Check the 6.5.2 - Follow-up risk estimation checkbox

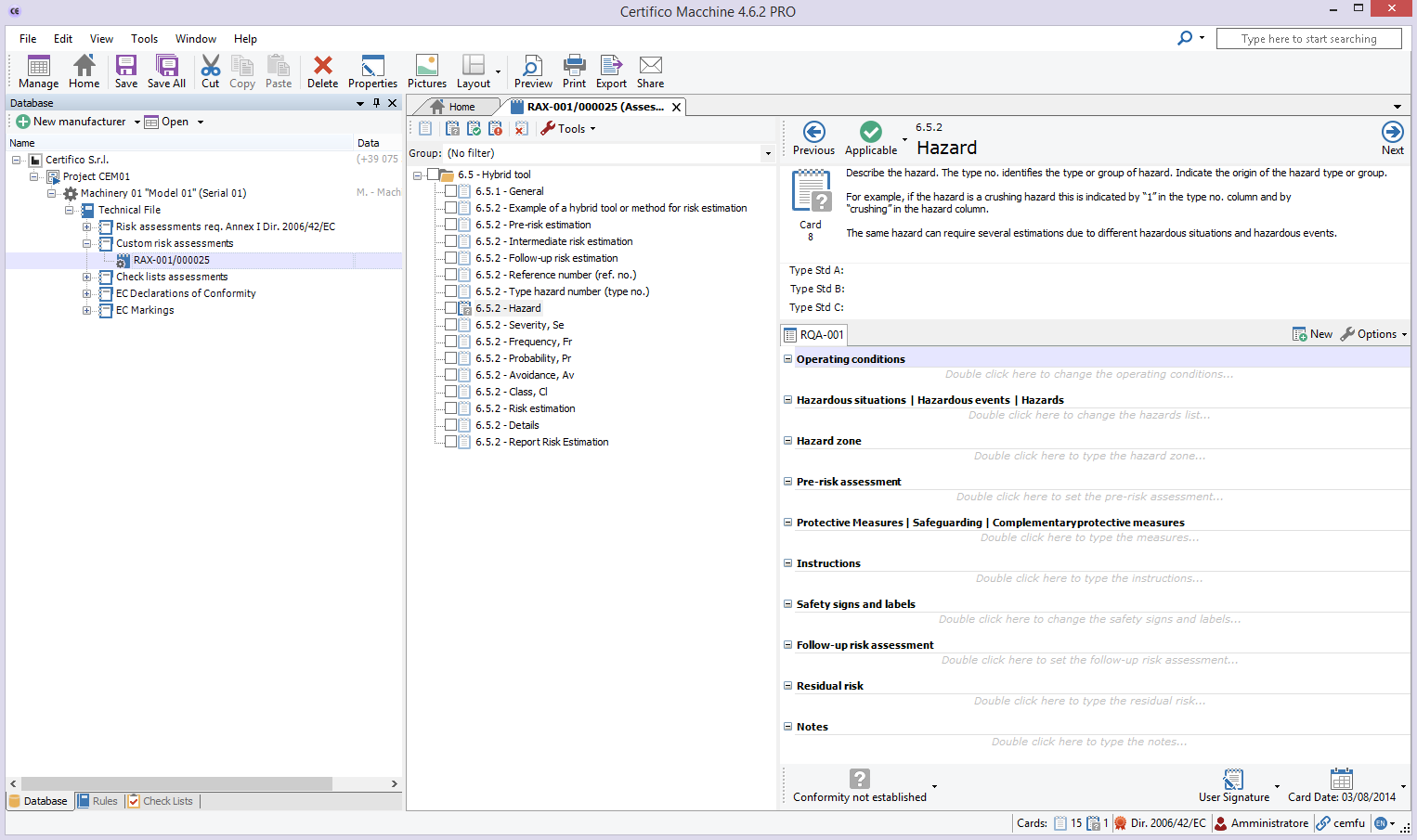pyautogui.click(x=450, y=258)
